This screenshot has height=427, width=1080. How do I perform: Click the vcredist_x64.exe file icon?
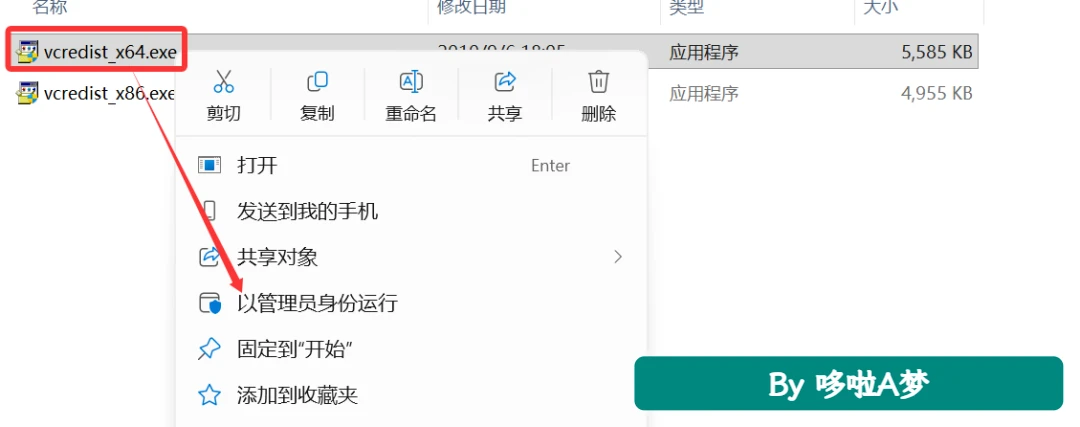(27, 52)
